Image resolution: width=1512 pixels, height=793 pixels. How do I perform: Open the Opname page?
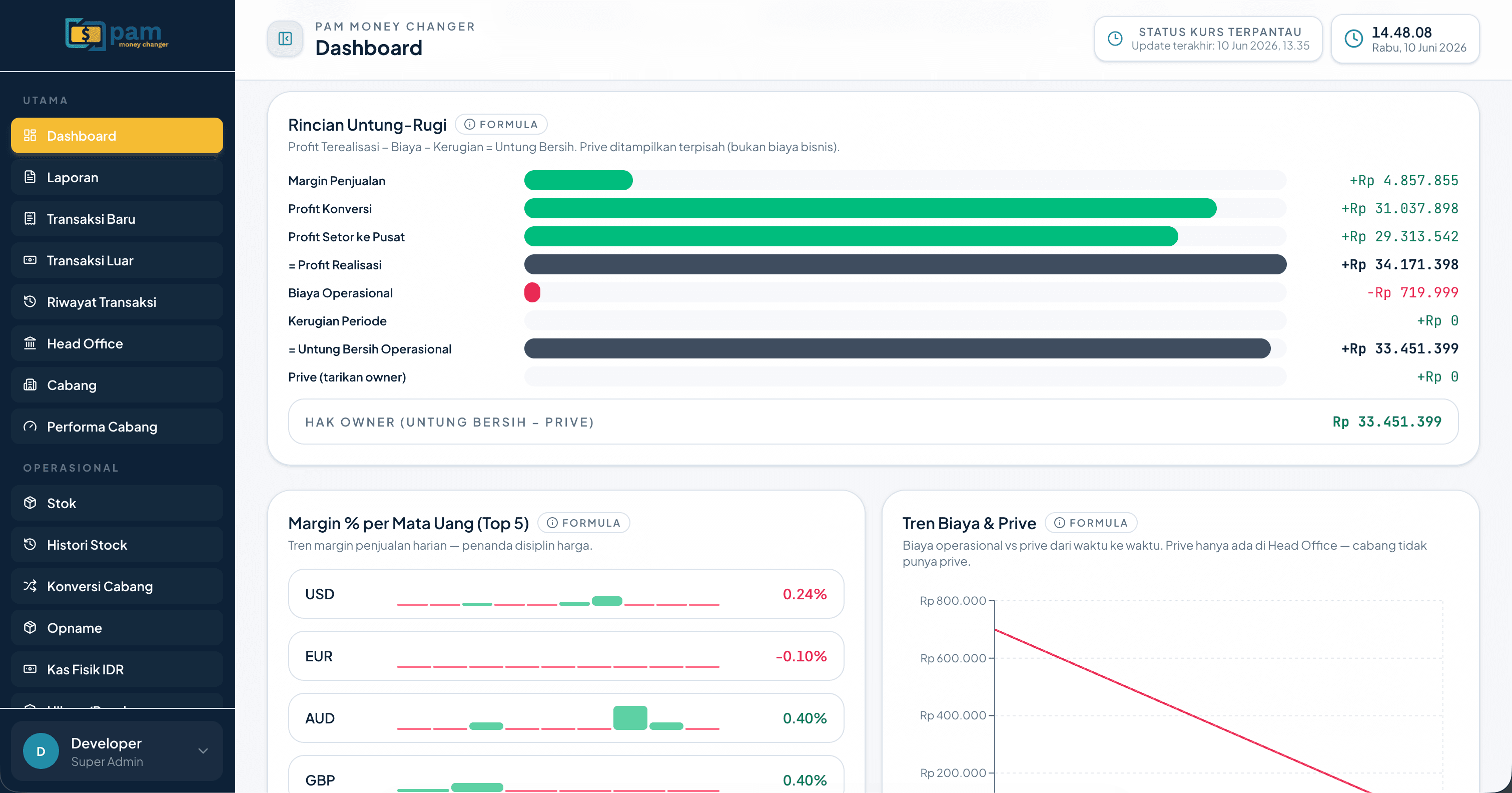[117, 627]
